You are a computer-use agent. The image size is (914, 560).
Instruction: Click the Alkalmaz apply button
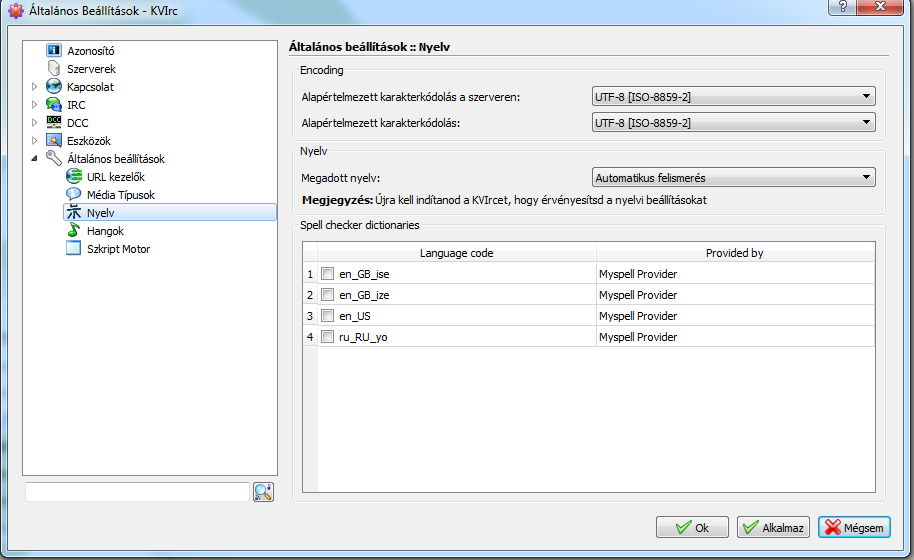773,527
